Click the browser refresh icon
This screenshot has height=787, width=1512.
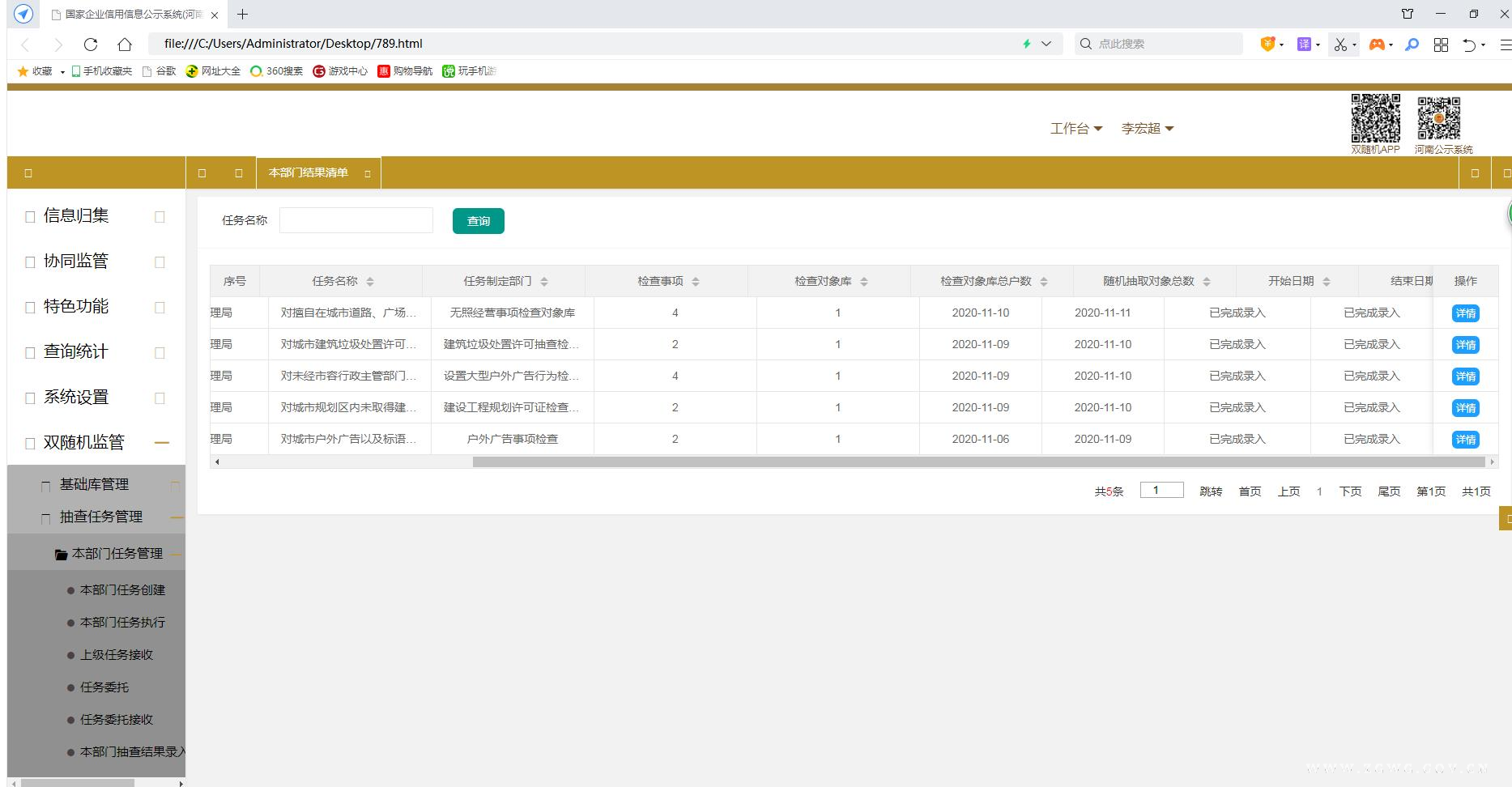91,45
